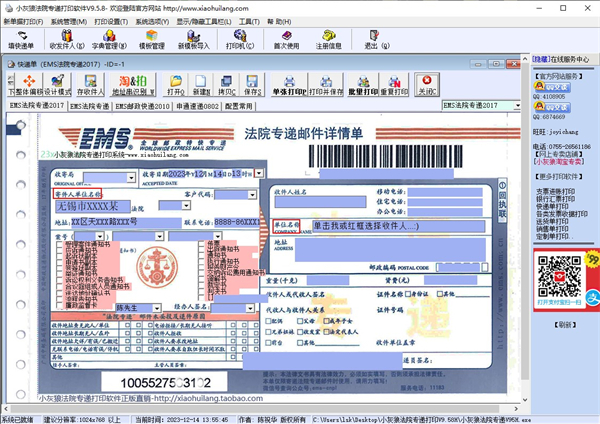The height and width of the screenshot is (424, 600).
Task: Open 系统管理(M) menu
Action: 69,22
